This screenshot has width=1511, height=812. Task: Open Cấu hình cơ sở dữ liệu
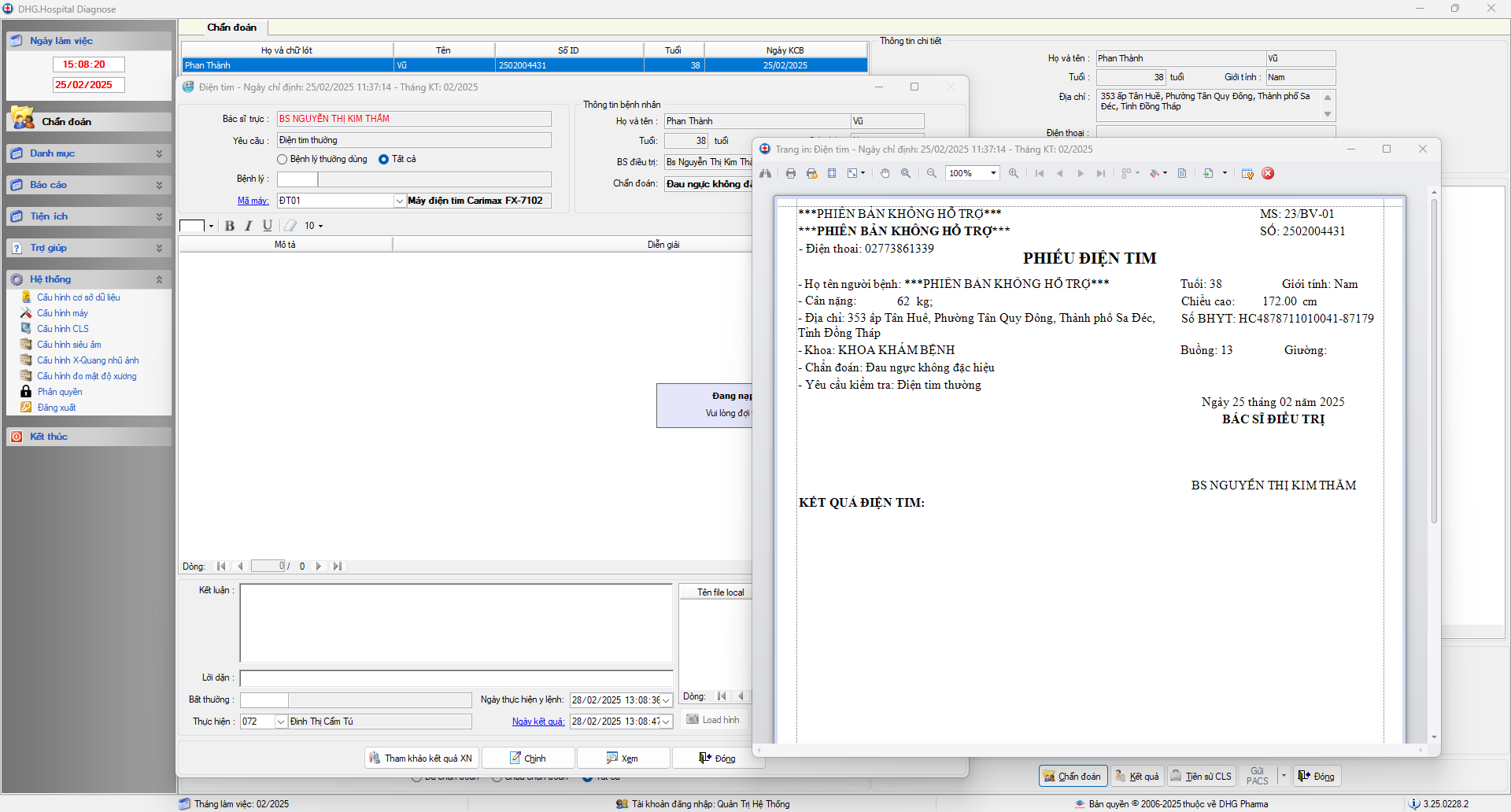tap(79, 297)
